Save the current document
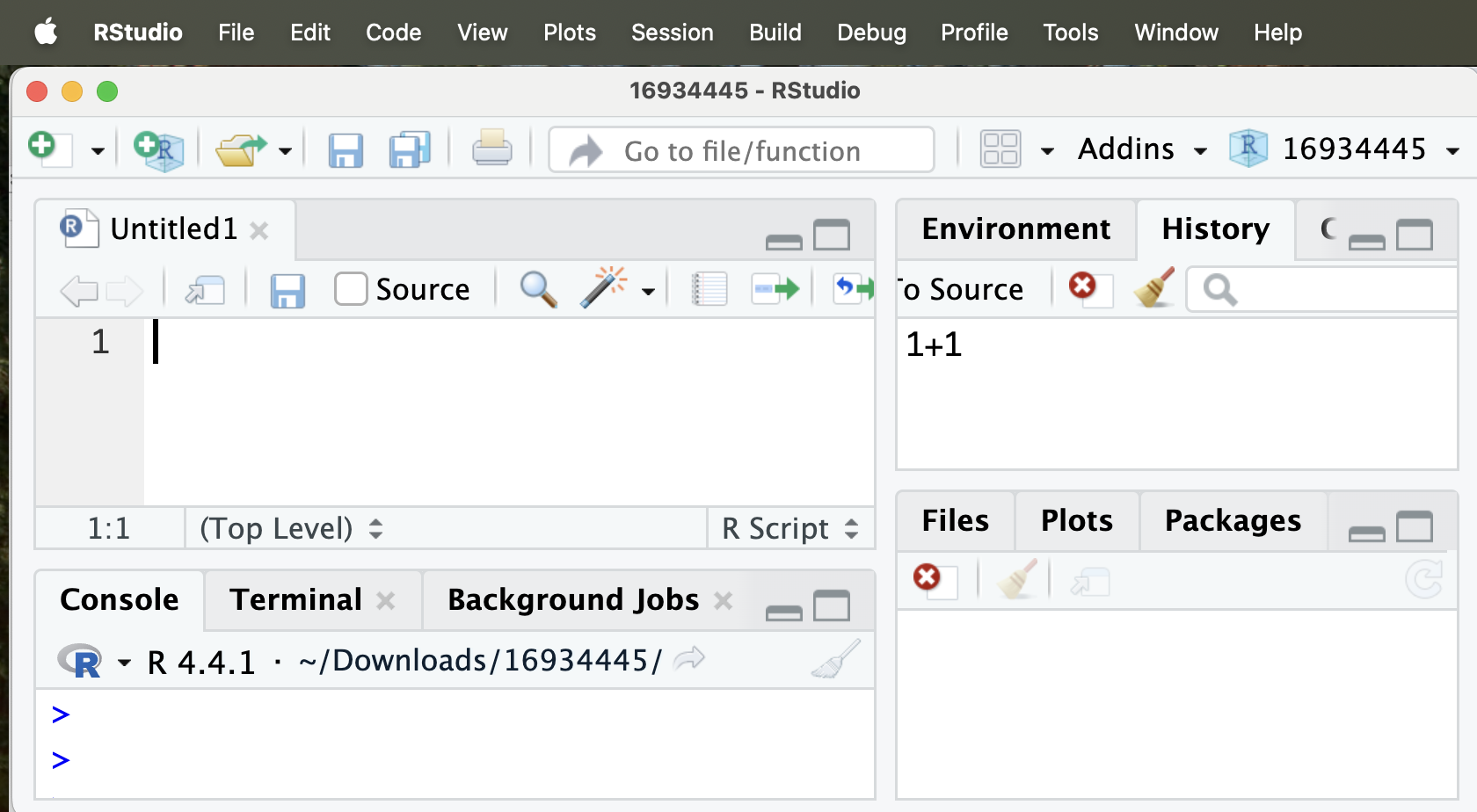The image size is (1477, 812). tap(346, 149)
